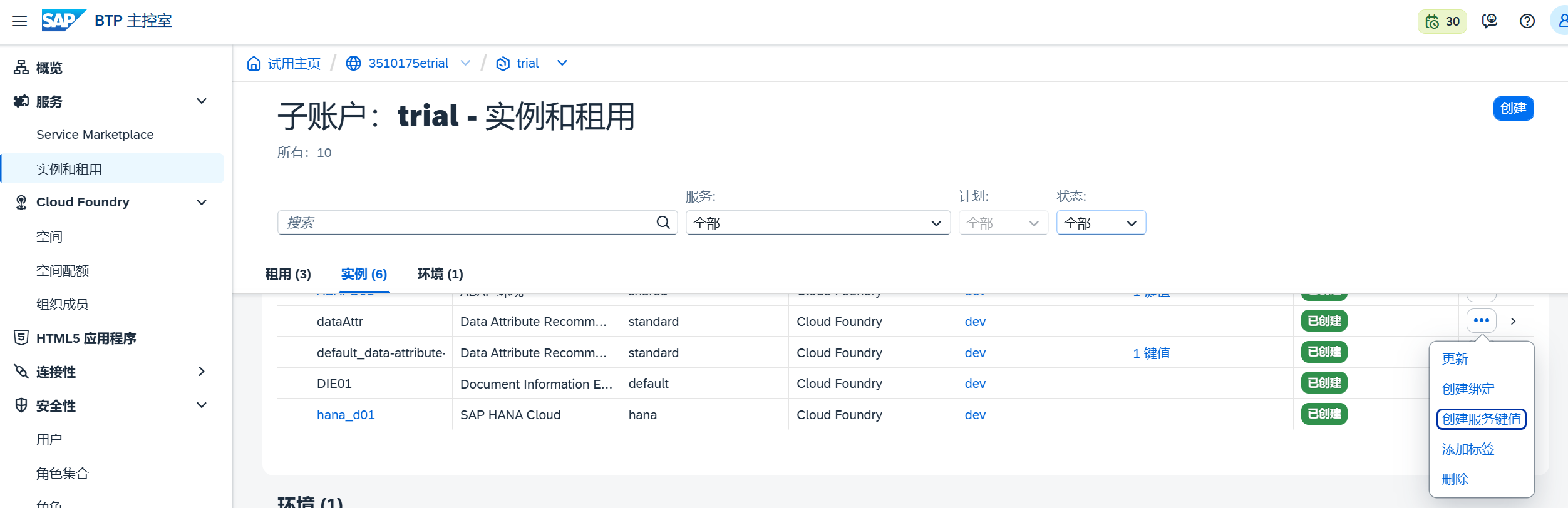Click the security shield icon
1568x508 pixels.
tap(21, 405)
